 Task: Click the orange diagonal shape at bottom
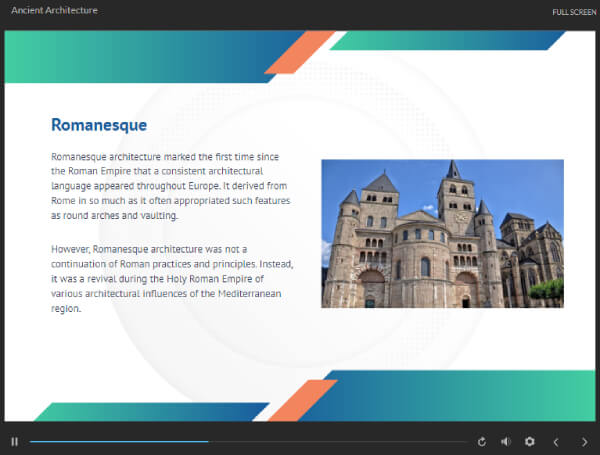tap(301, 400)
